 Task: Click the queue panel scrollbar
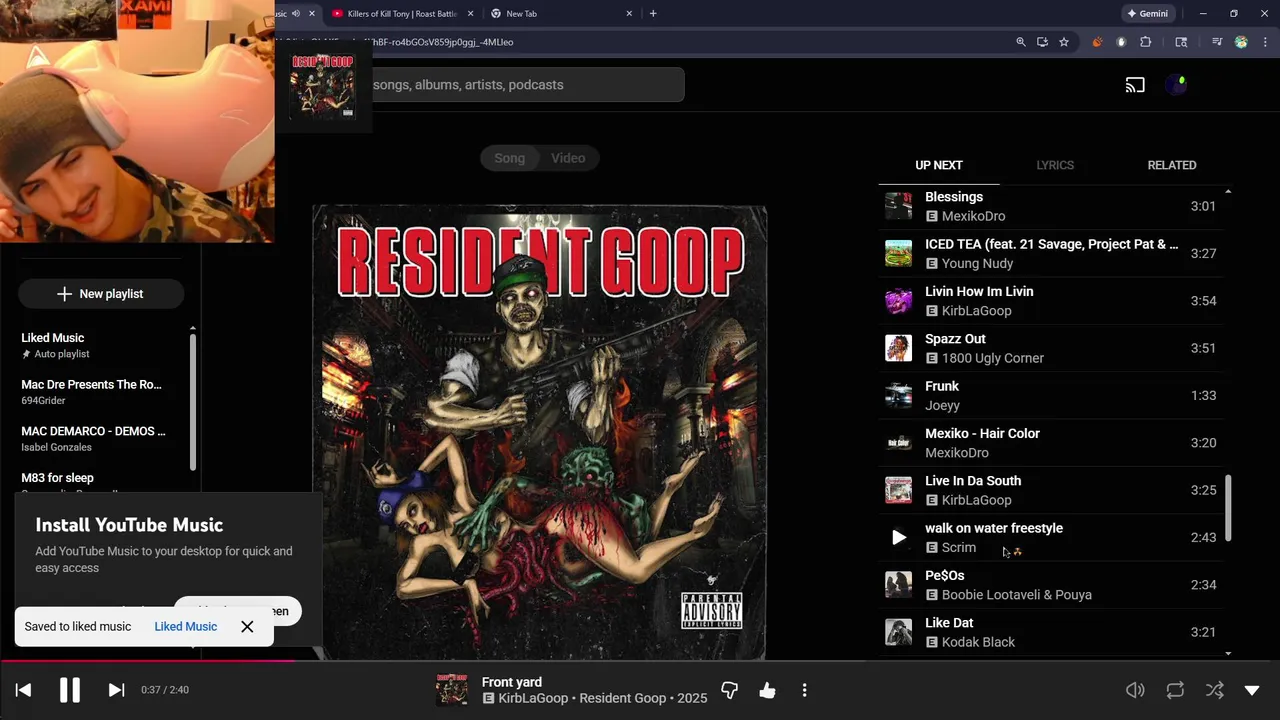[x=1228, y=508]
